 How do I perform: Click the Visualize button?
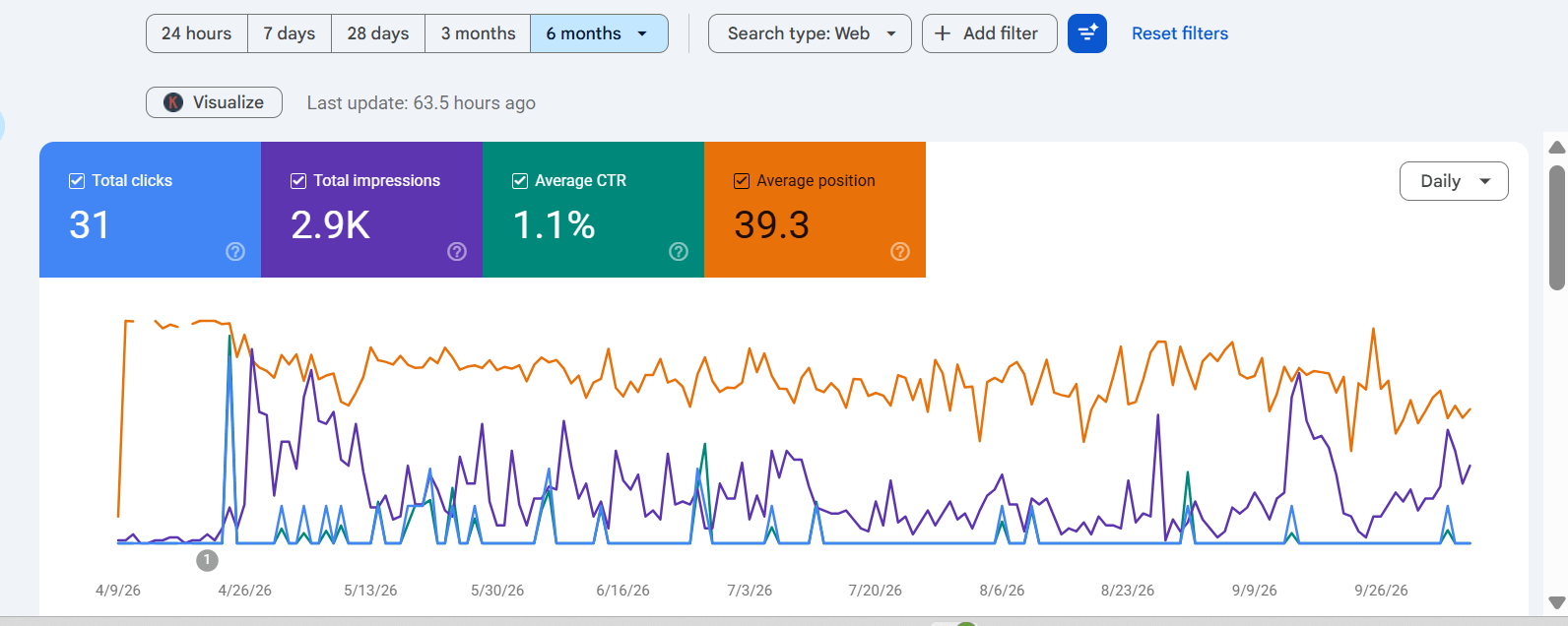[214, 102]
